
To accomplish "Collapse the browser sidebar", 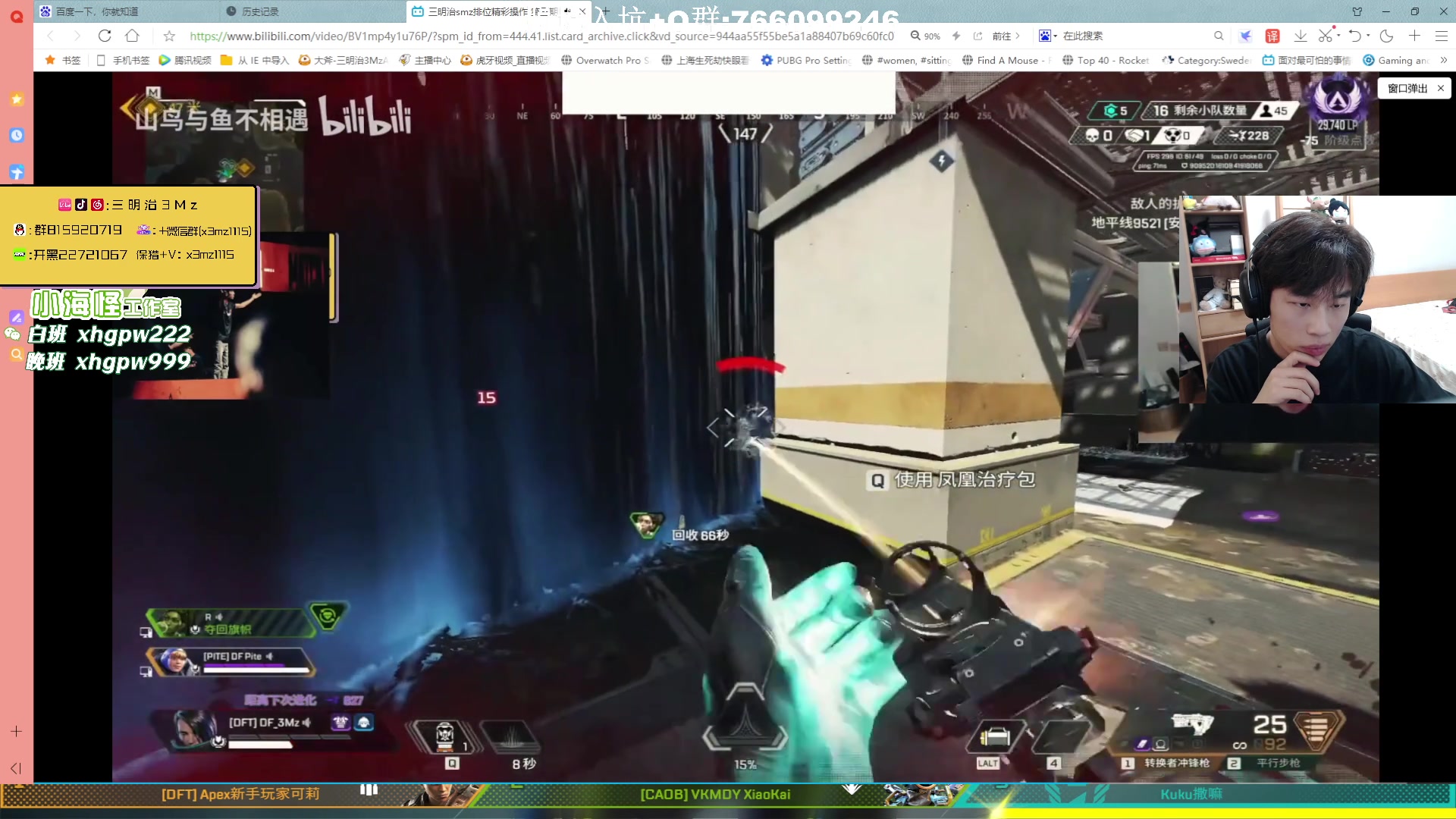I will (x=16, y=768).
